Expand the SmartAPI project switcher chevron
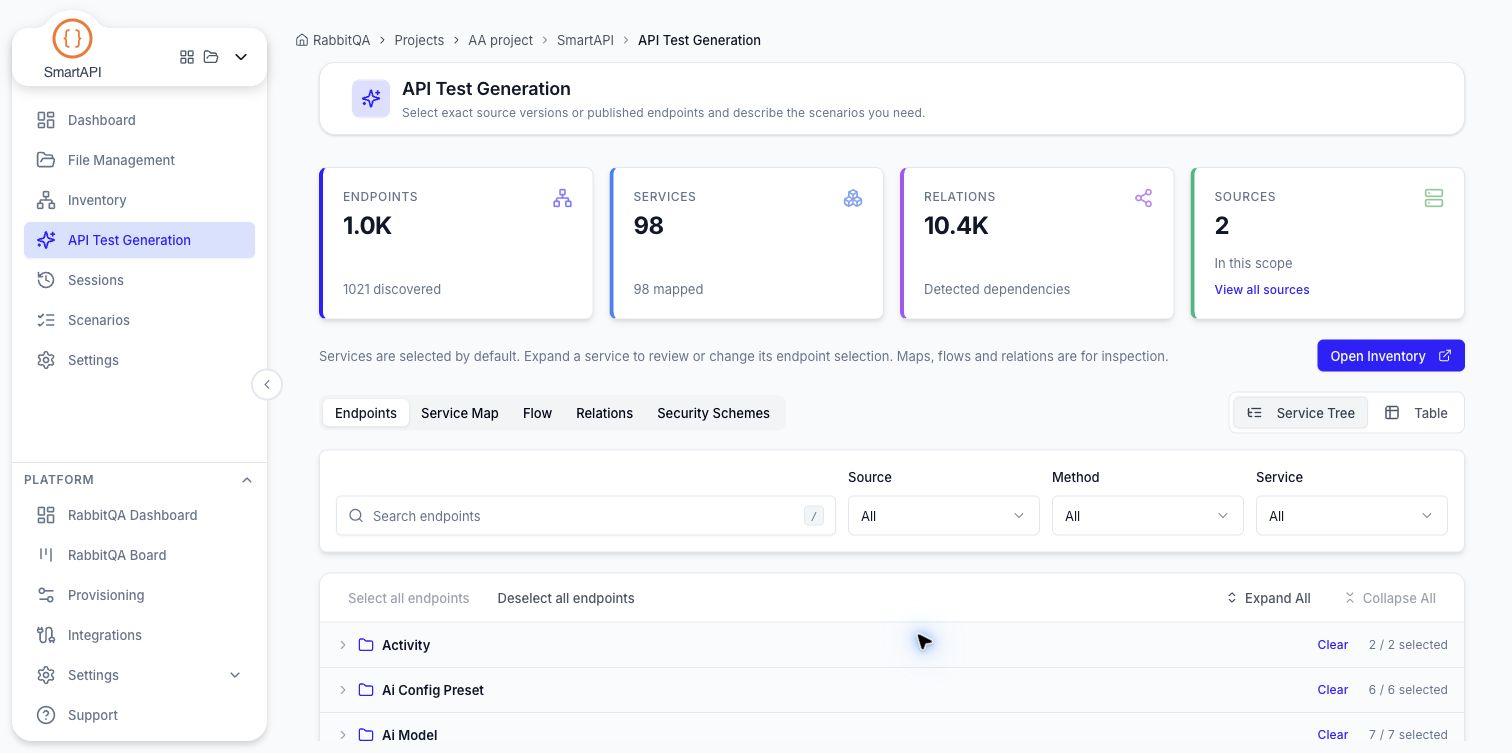 [241, 57]
